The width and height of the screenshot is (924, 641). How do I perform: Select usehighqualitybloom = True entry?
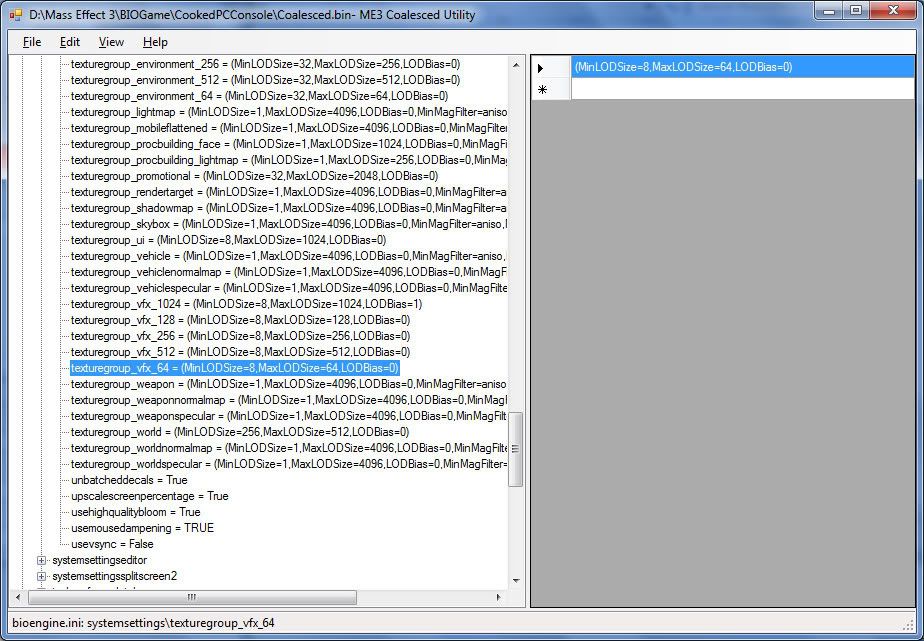tap(136, 512)
